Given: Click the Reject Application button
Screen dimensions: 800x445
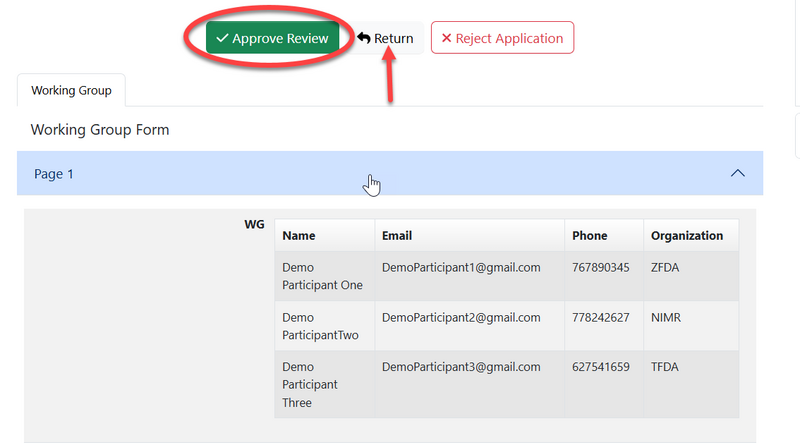Looking at the screenshot, I should [502, 38].
